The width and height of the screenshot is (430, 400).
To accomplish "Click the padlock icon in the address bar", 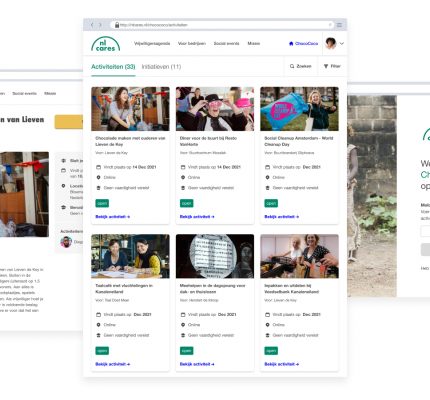I will (x=117, y=25).
